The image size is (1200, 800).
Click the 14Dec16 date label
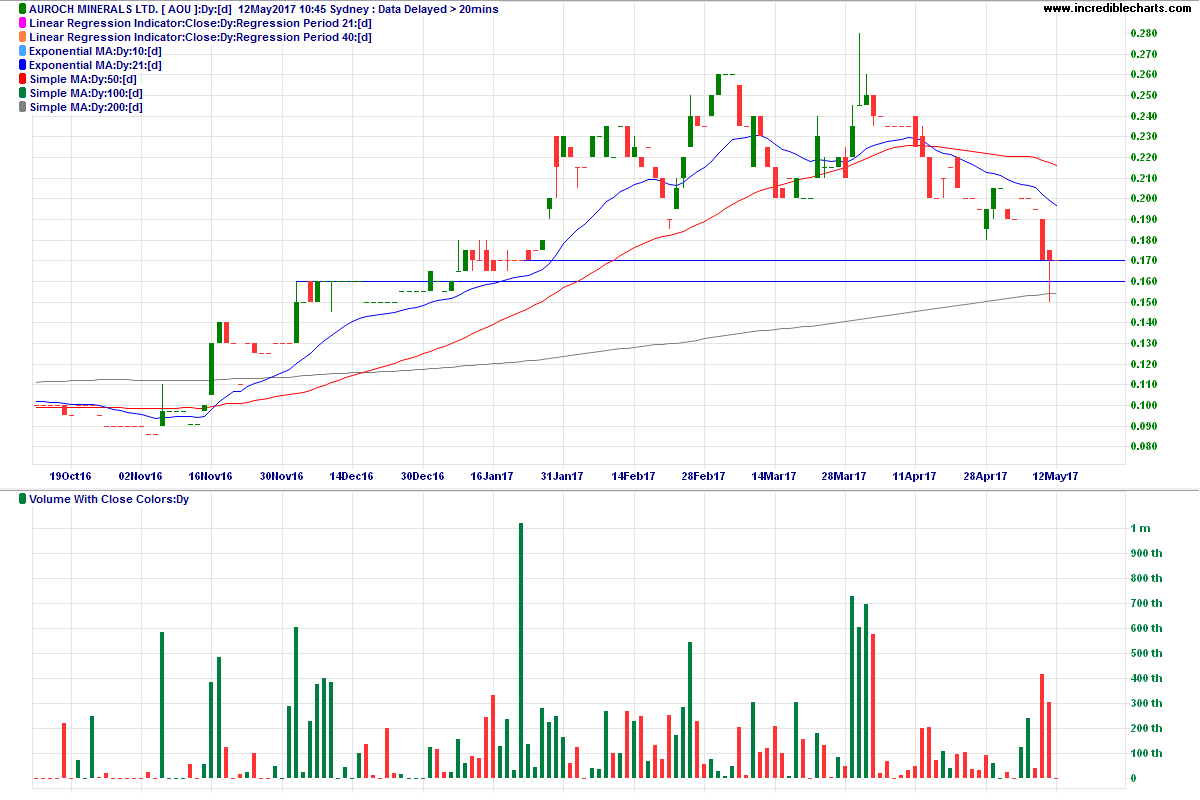[351, 476]
